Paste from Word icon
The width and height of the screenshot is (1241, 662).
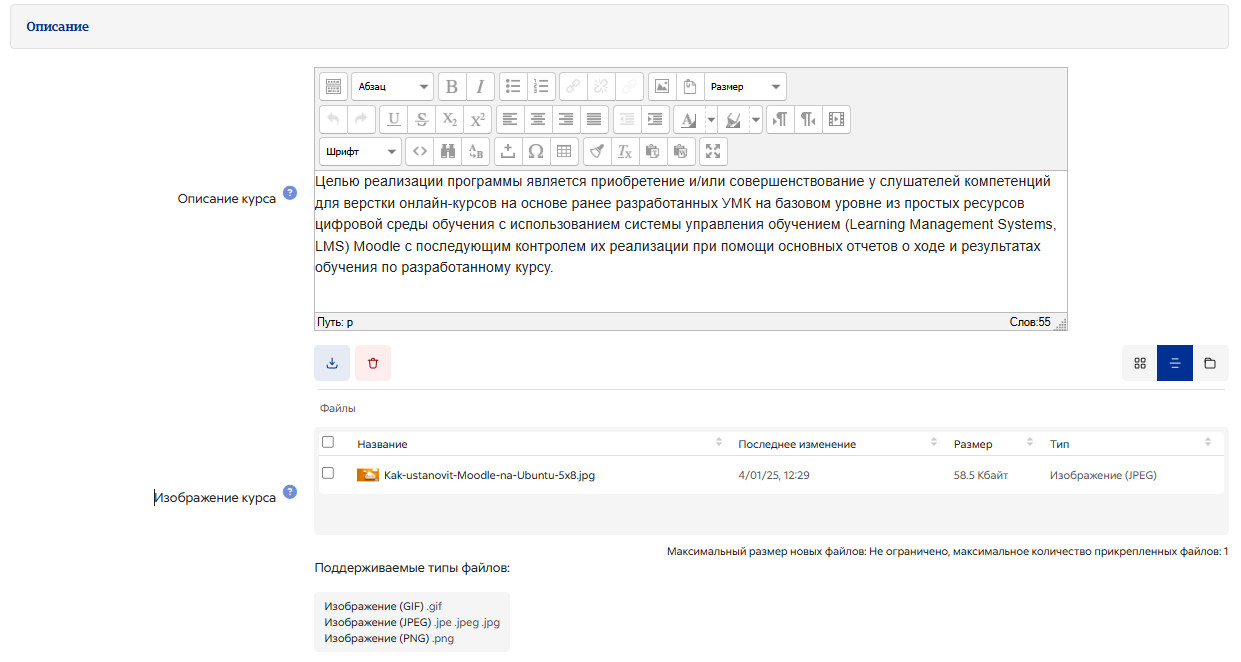[x=681, y=152]
